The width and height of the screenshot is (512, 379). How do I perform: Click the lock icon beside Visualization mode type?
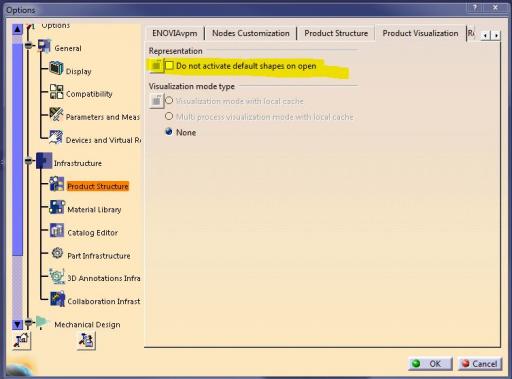(156, 101)
